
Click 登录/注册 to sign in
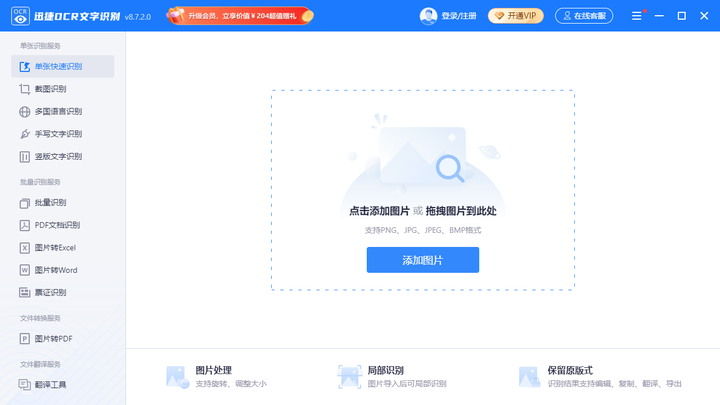[x=459, y=16]
